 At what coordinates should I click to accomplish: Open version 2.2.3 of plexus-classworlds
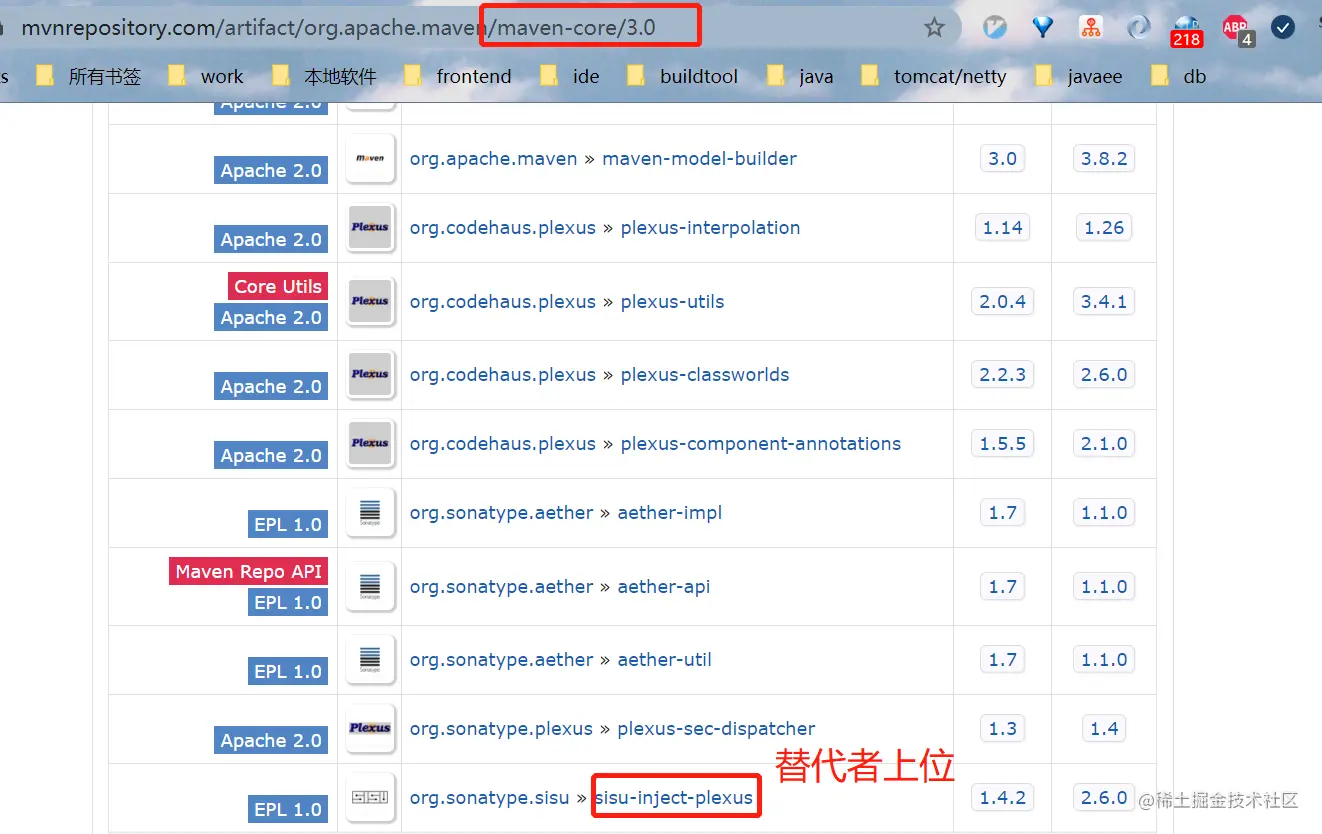point(1002,374)
